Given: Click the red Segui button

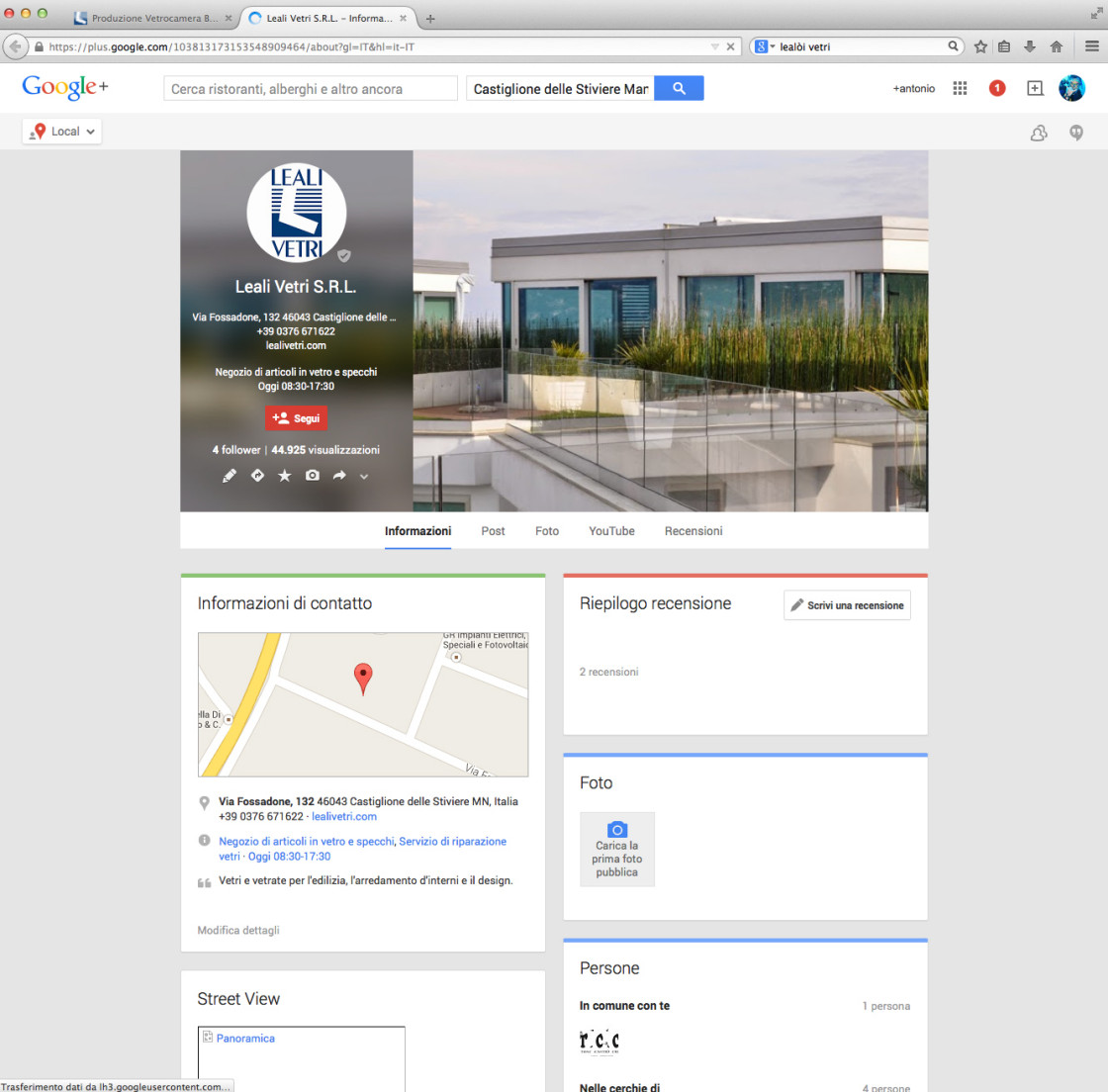Looking at the screenshot, I should [x=296, y=418].
